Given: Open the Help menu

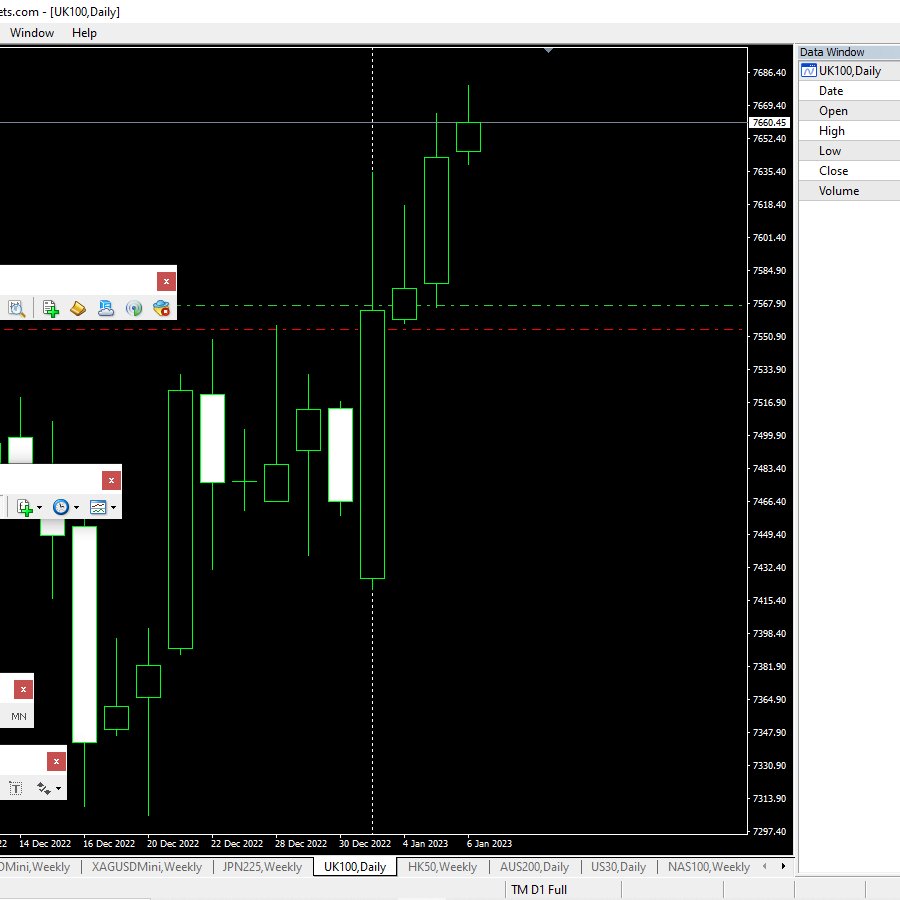Looking at the screenshot, I should pyautogui.click(x=84, y=33).
